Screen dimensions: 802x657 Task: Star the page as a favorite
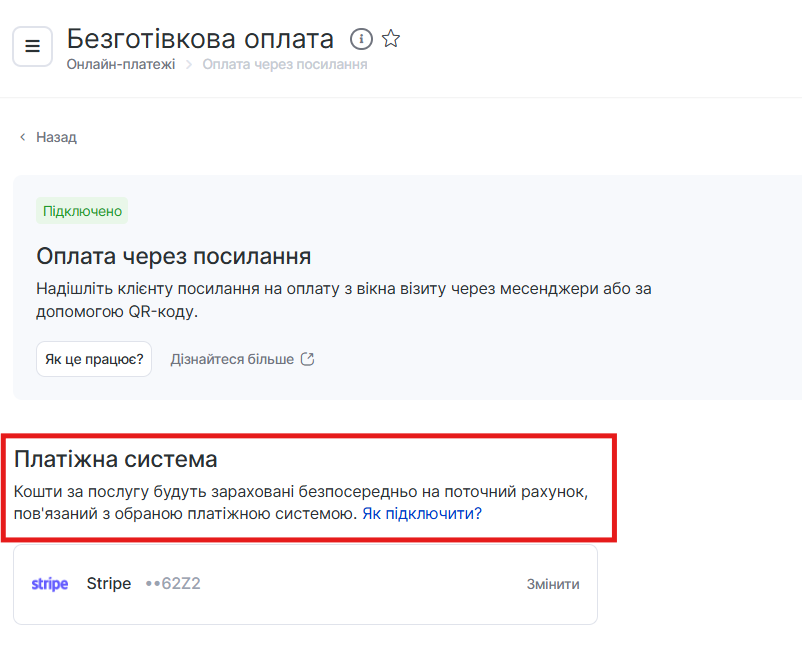point(391,39)
